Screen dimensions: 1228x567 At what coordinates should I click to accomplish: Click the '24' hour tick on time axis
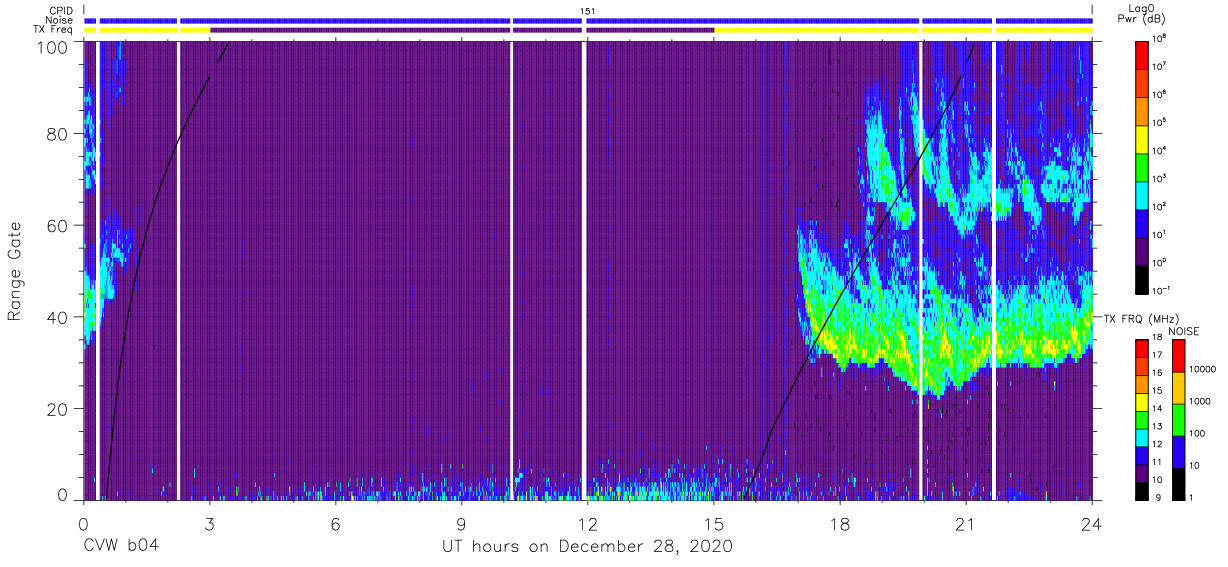pos(1092,523)
